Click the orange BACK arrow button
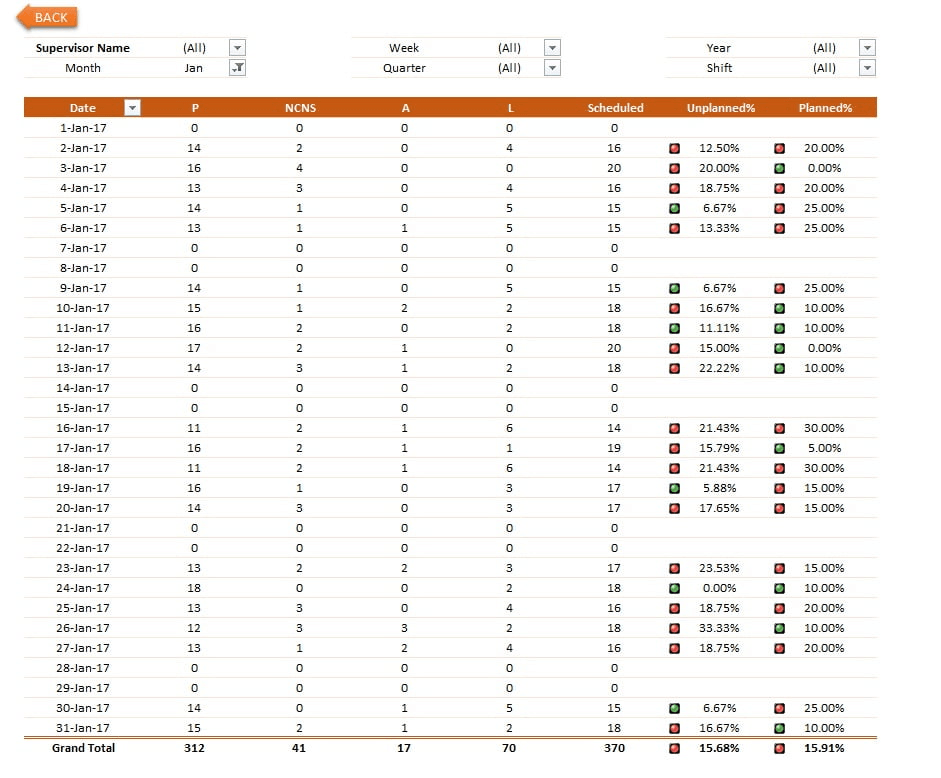Viewport: 941px width, 778px height. [x=47, y=17]
